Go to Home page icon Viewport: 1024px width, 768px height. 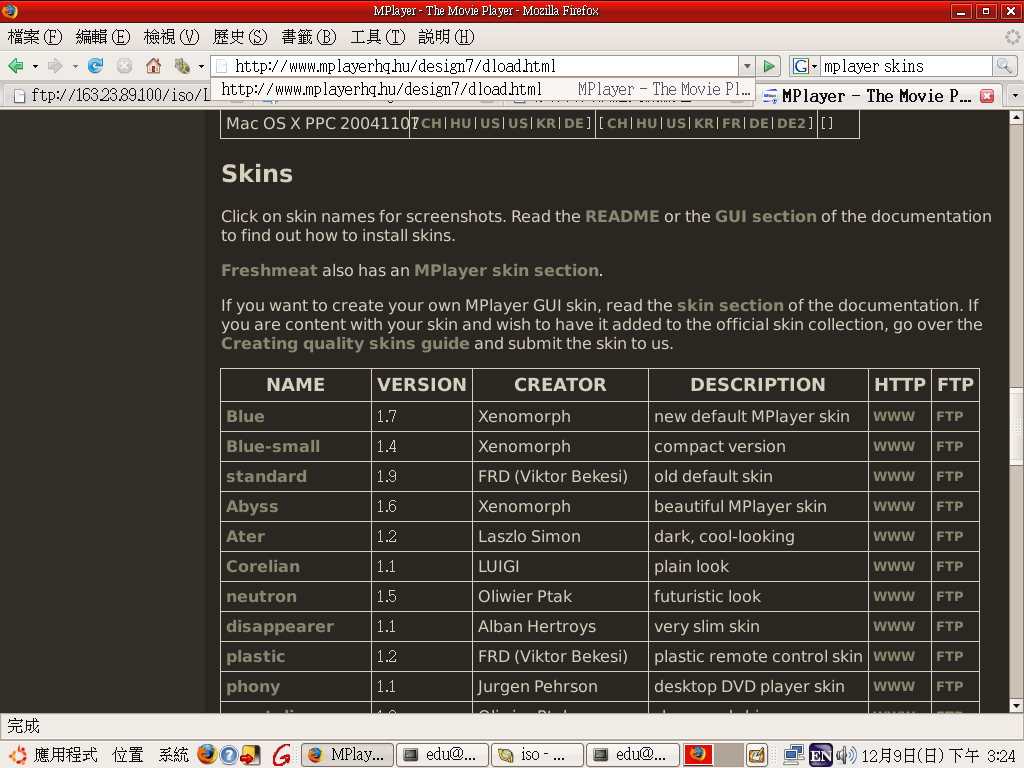[x=153, y=66]
